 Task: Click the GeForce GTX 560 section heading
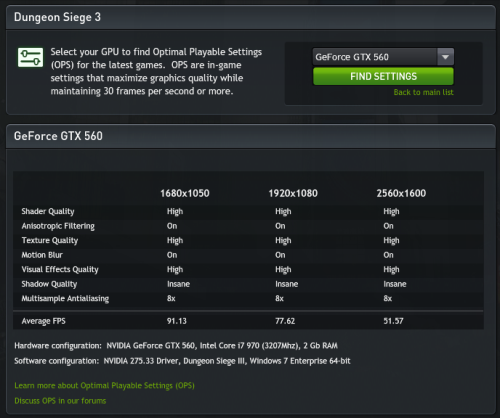tap(58, 136)
